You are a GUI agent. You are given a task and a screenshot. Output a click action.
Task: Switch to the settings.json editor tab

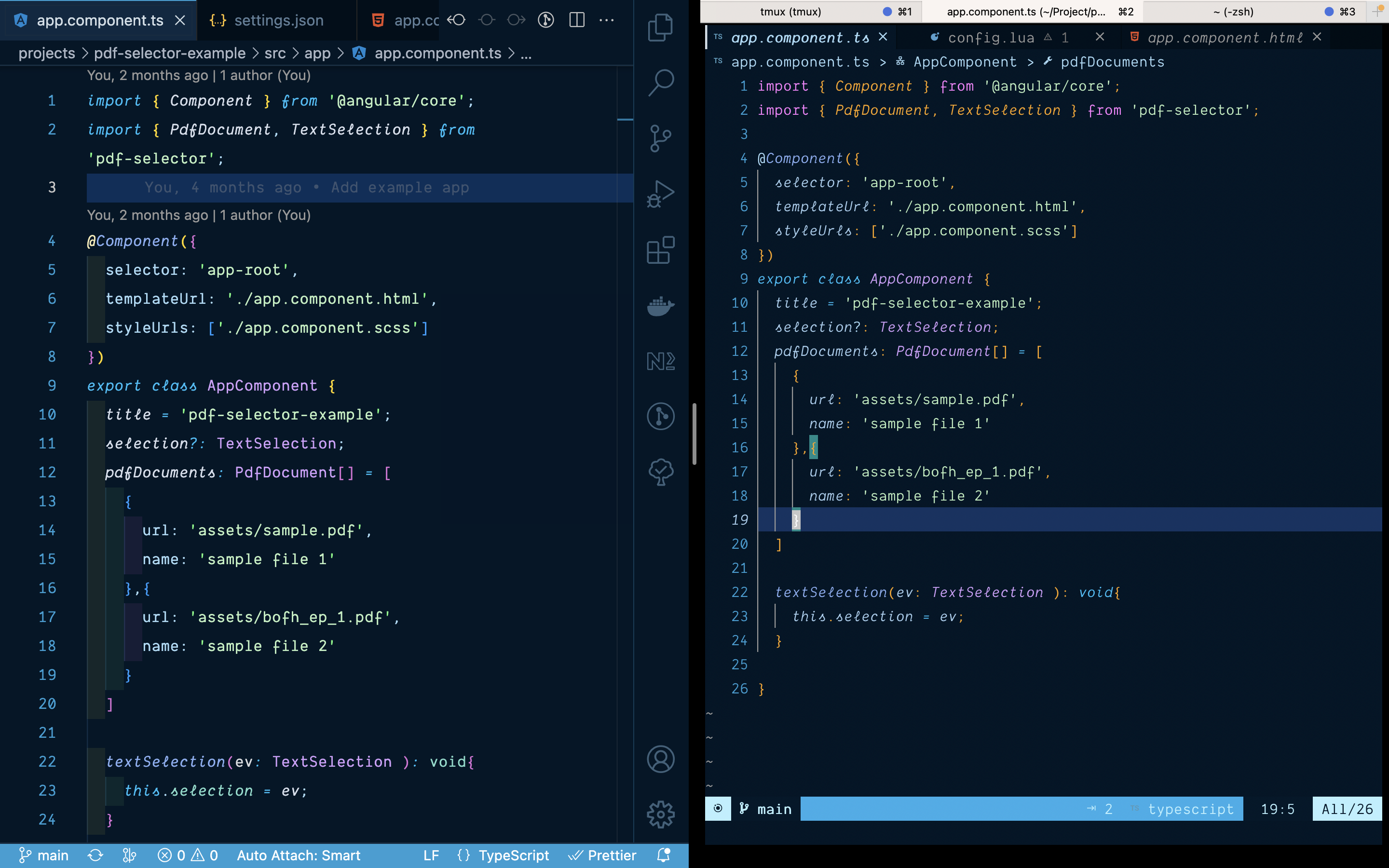coord(278,21)
